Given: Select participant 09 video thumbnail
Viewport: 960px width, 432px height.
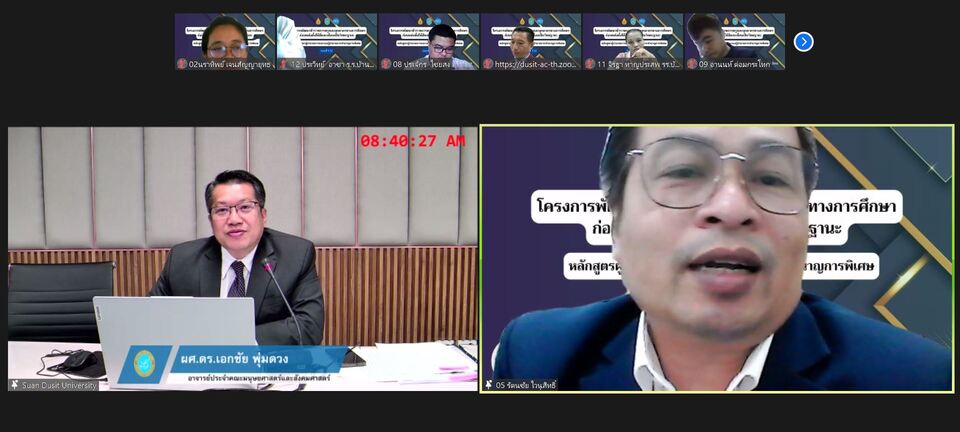Looking at the screenshot, I should [735, 42].
